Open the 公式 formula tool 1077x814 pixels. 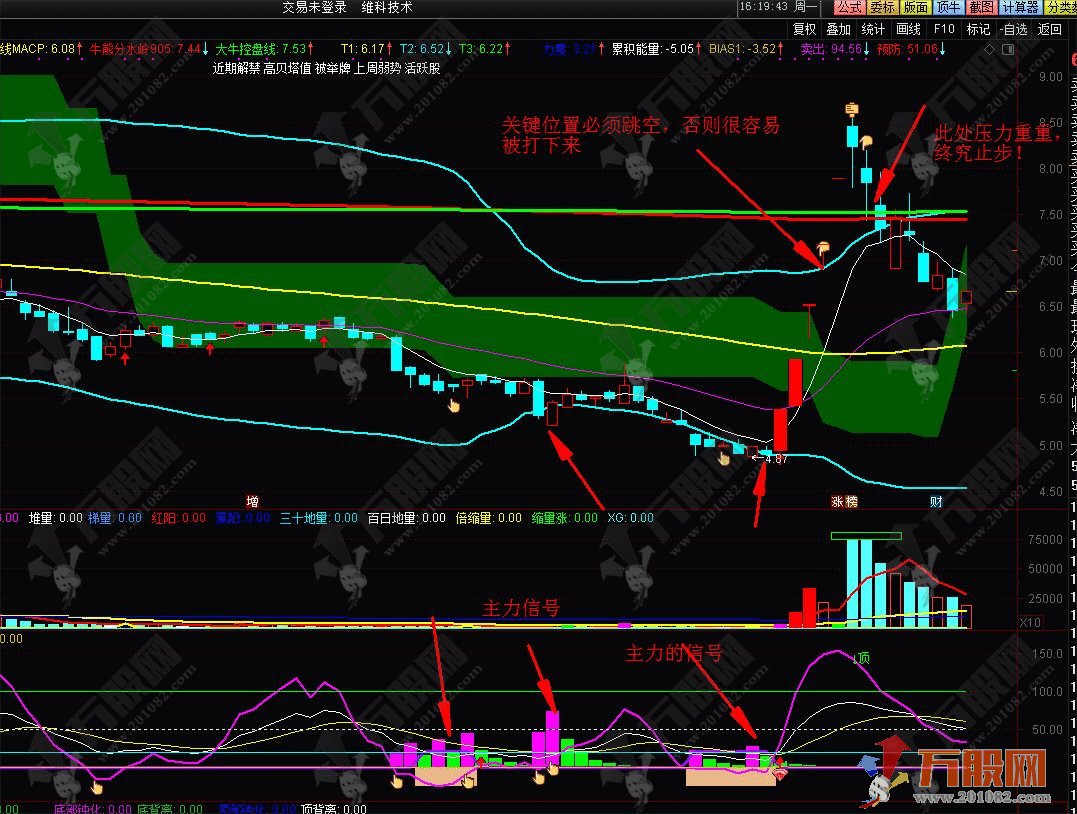[849, 8]
